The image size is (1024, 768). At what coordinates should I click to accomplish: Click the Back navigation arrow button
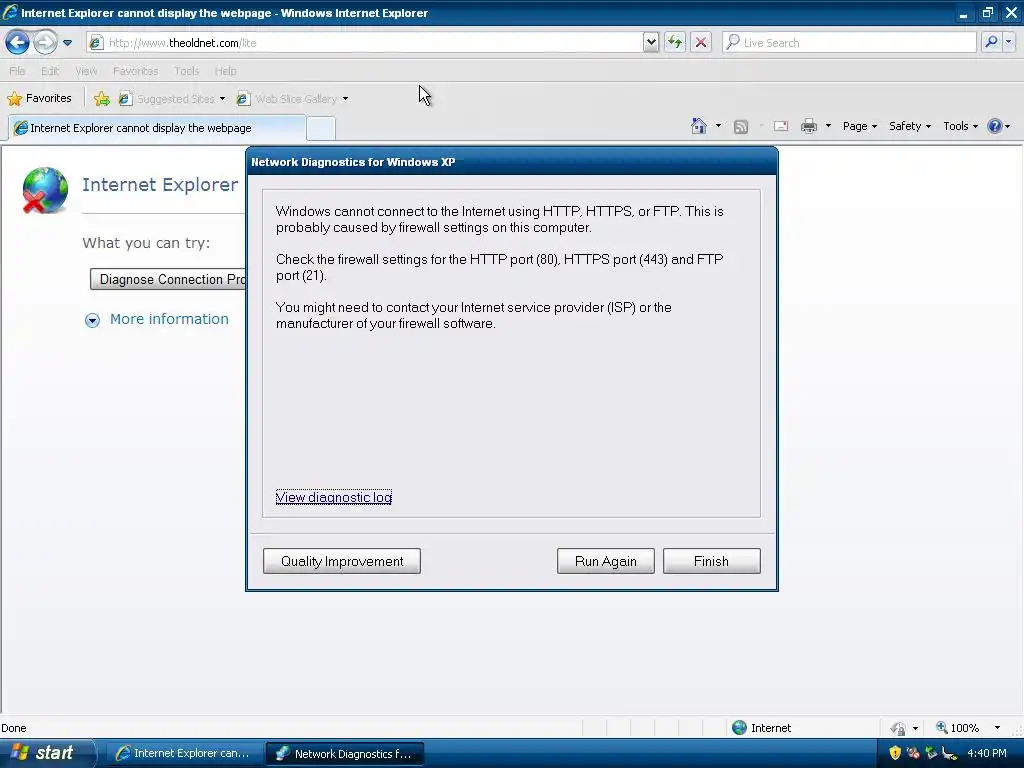coord(18,43)
